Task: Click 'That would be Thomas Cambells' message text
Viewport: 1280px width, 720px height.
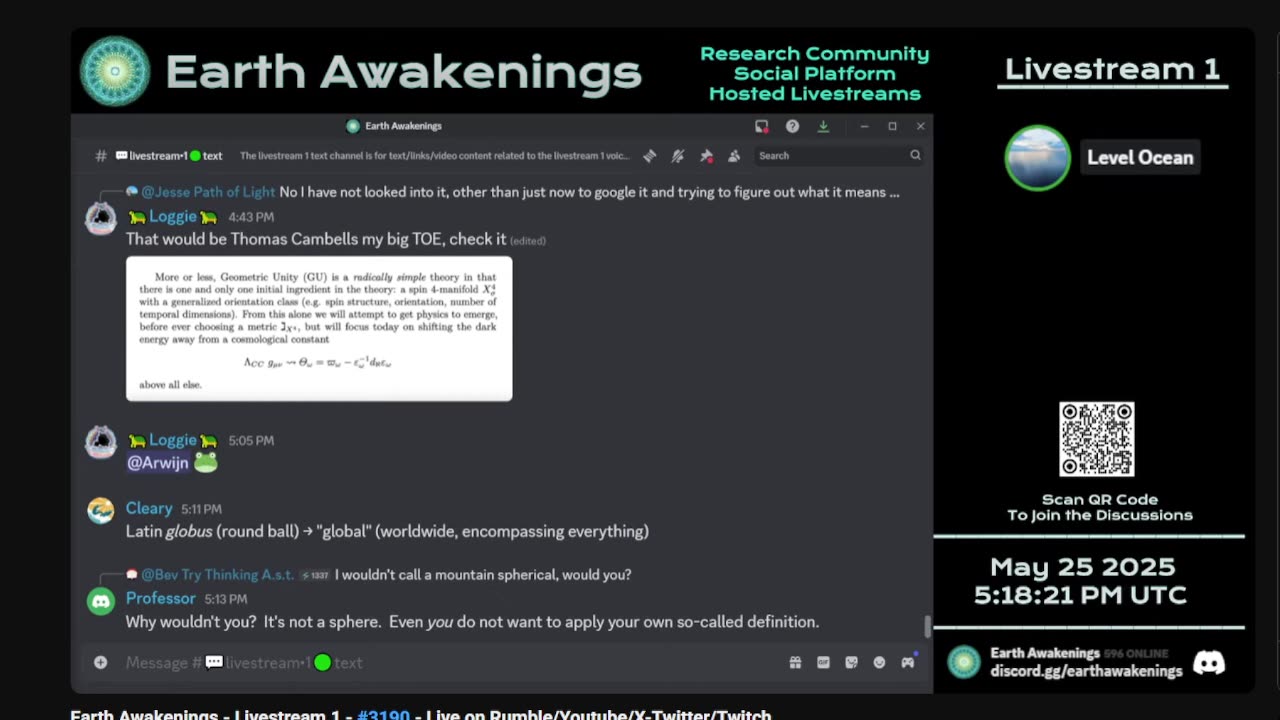Action: pos(316,239)
